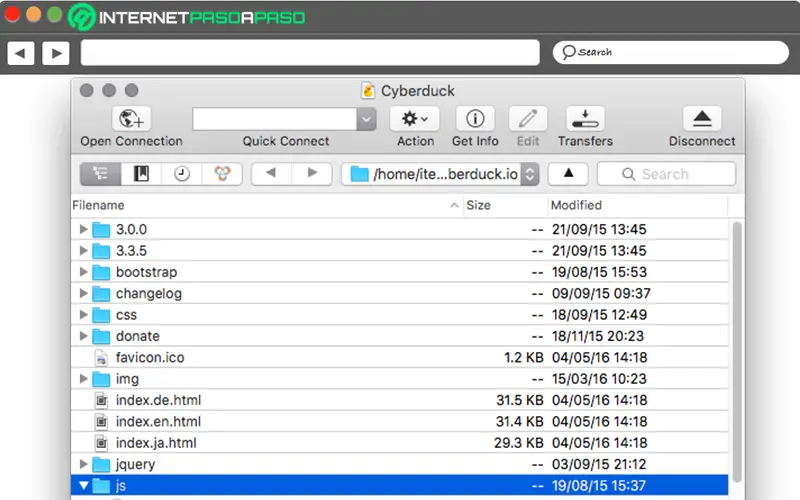
Task: Expand the 3.0.0 folder
Action: pos(83,229)
